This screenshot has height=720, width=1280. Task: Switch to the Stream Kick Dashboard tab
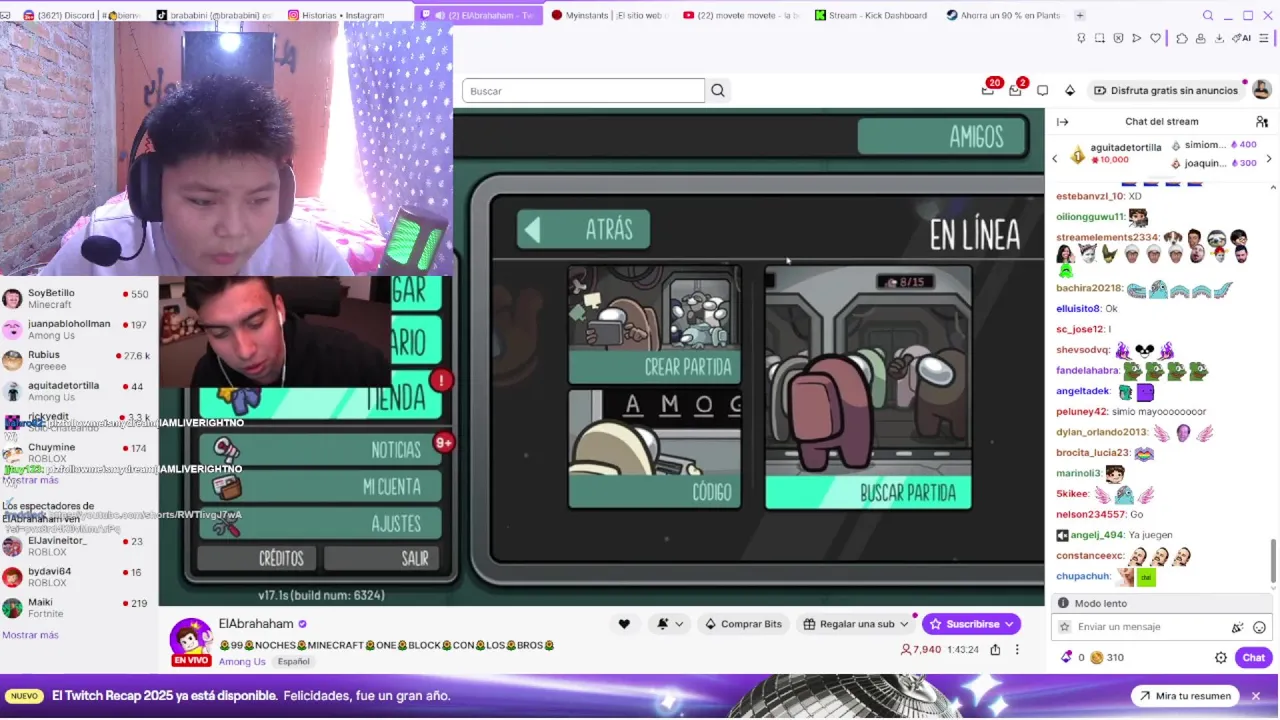[x=871, y=15]
